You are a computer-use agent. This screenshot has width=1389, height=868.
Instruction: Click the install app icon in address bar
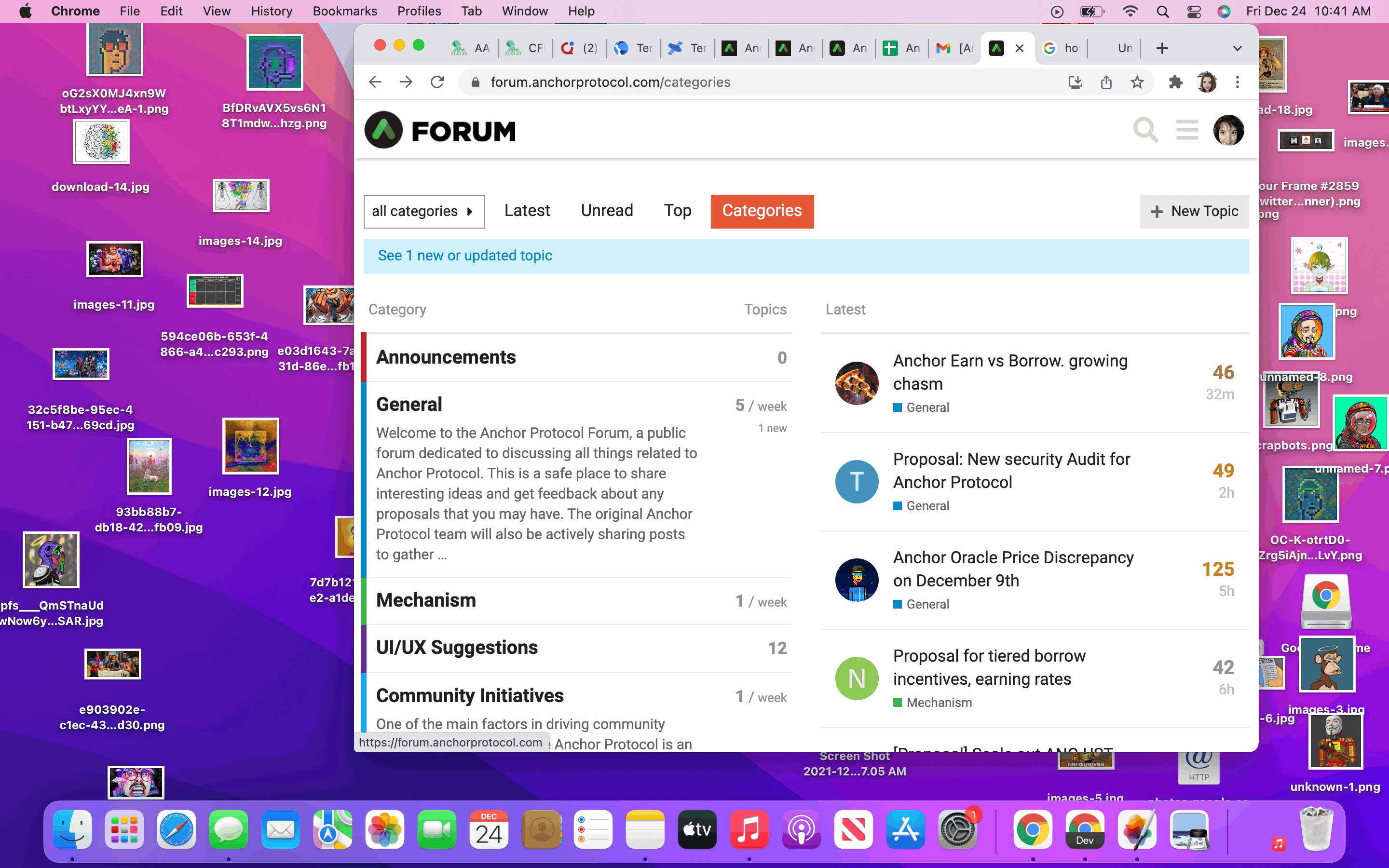1075,82
